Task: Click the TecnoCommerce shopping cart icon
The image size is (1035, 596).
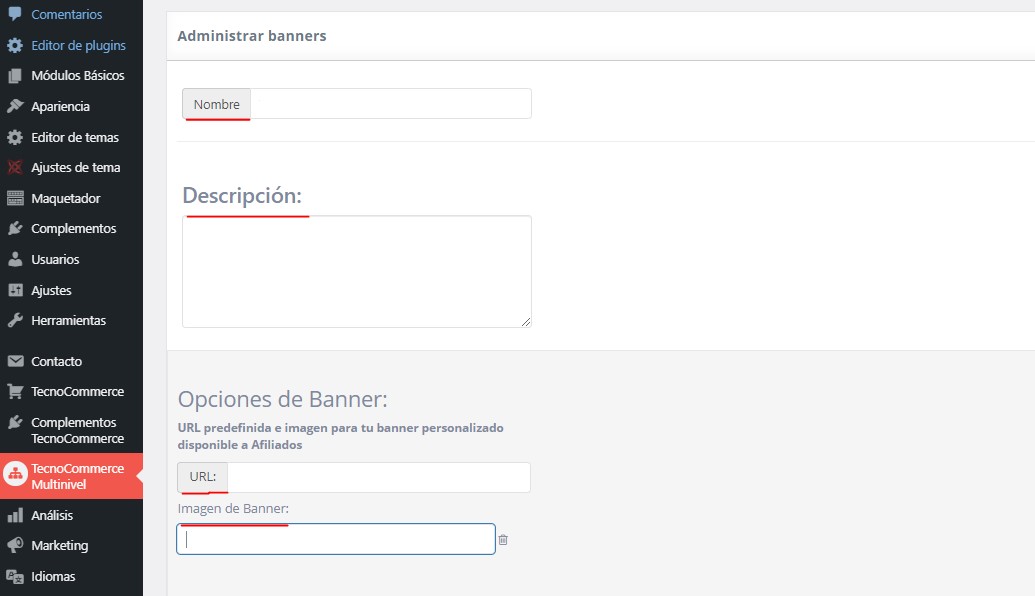Action: click(15, 391)
